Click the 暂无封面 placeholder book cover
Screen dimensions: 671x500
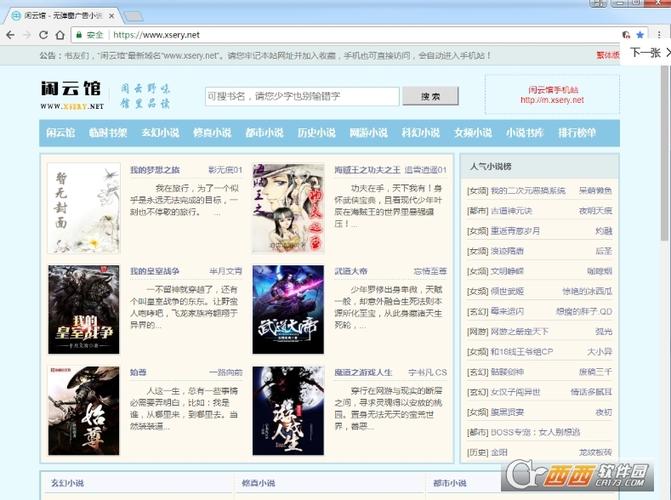[x=84, y=208]
